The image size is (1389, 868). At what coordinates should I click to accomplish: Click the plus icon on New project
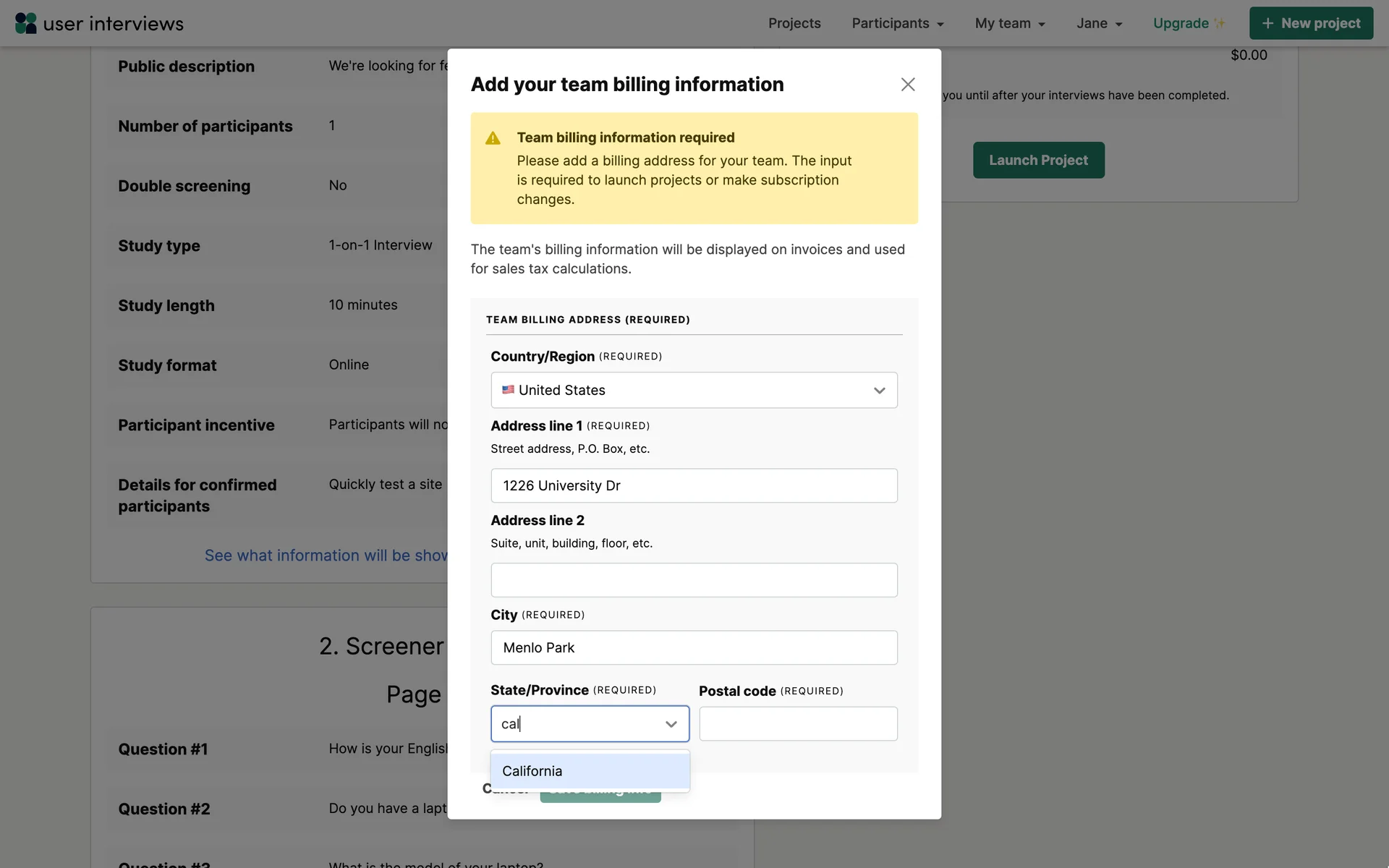[1267, 23]
